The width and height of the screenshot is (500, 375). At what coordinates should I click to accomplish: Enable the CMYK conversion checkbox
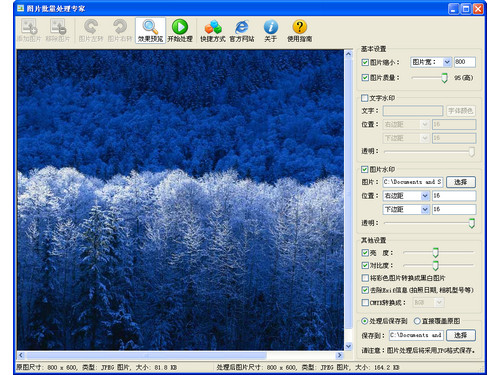click(x=365, y=303)
